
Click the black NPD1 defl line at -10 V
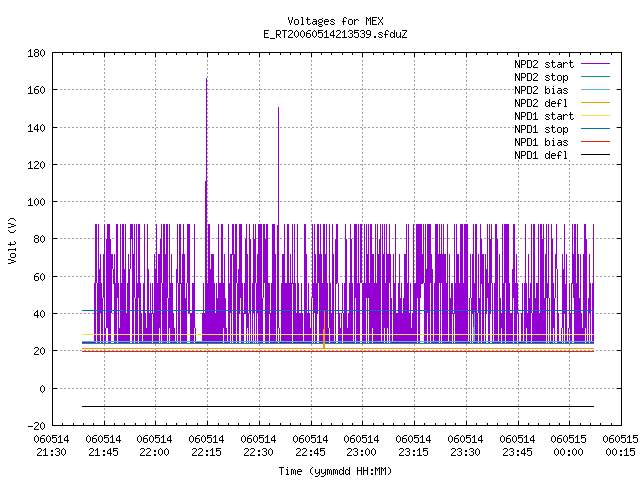tap(338, 407)
